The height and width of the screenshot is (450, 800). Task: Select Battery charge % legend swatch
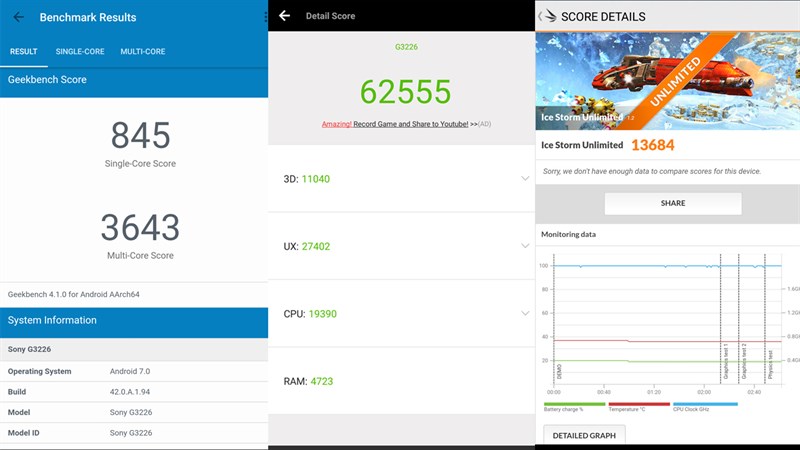coord(574,404)
